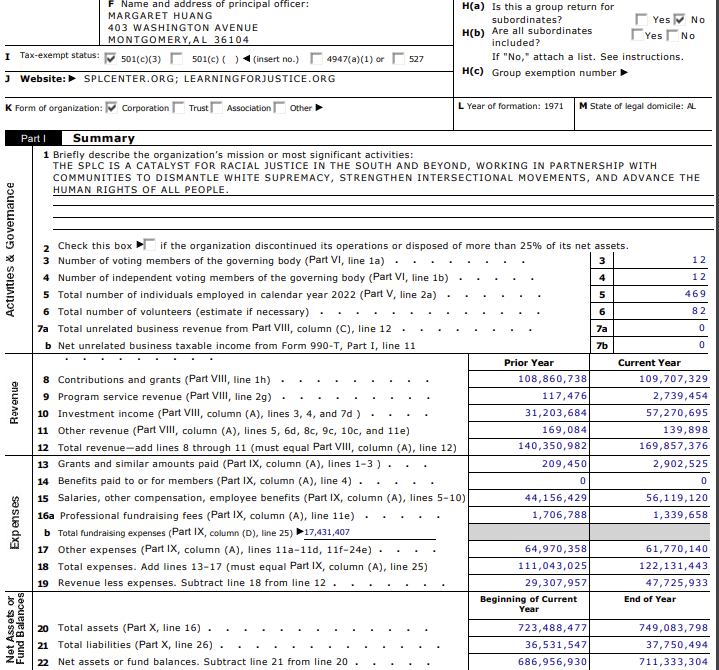
Task: Check the line 2 discontinued operations box
Action: (149, 244)
